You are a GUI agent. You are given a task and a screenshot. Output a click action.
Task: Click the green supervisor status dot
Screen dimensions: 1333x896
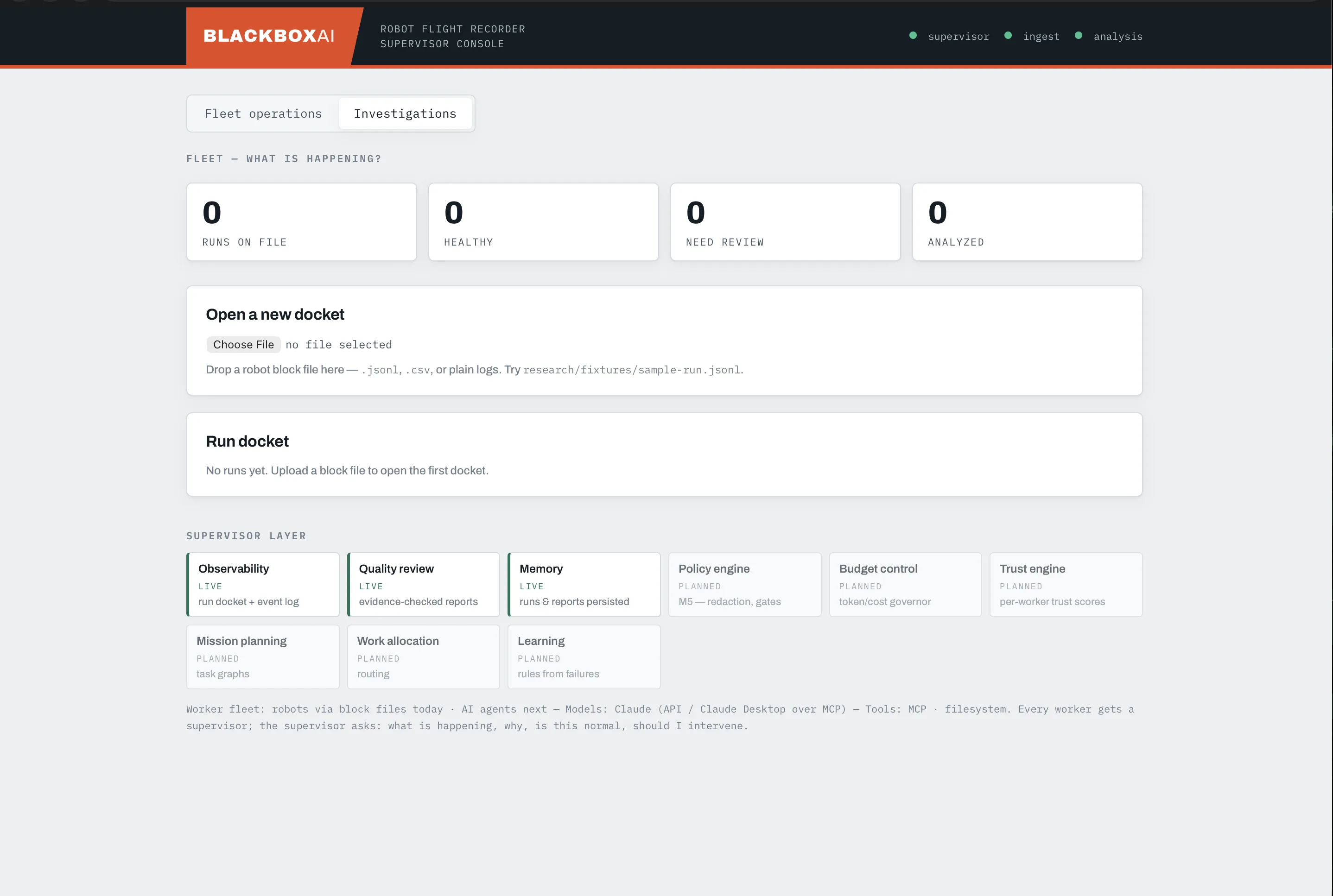pos(913,35)
